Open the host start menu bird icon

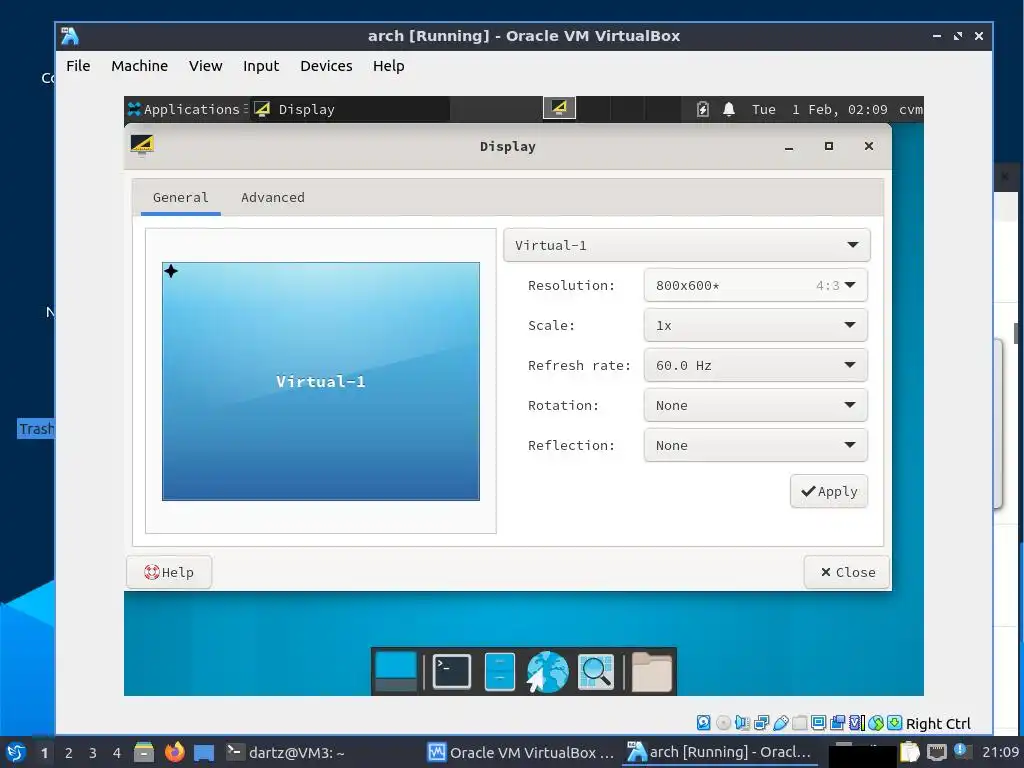click(x=16, y=752)
